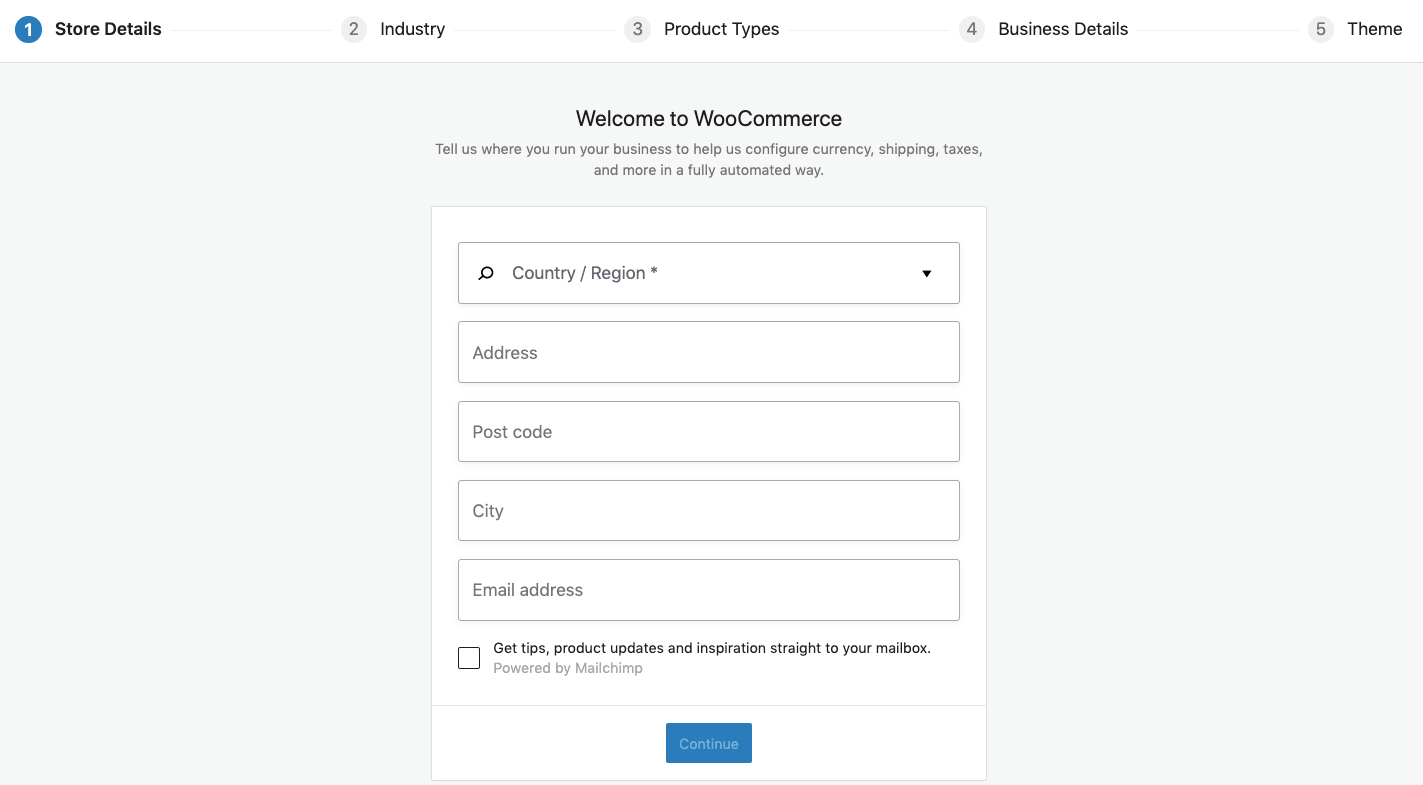Click the 'Powered by Mailchimp' text

click(568, 668)
